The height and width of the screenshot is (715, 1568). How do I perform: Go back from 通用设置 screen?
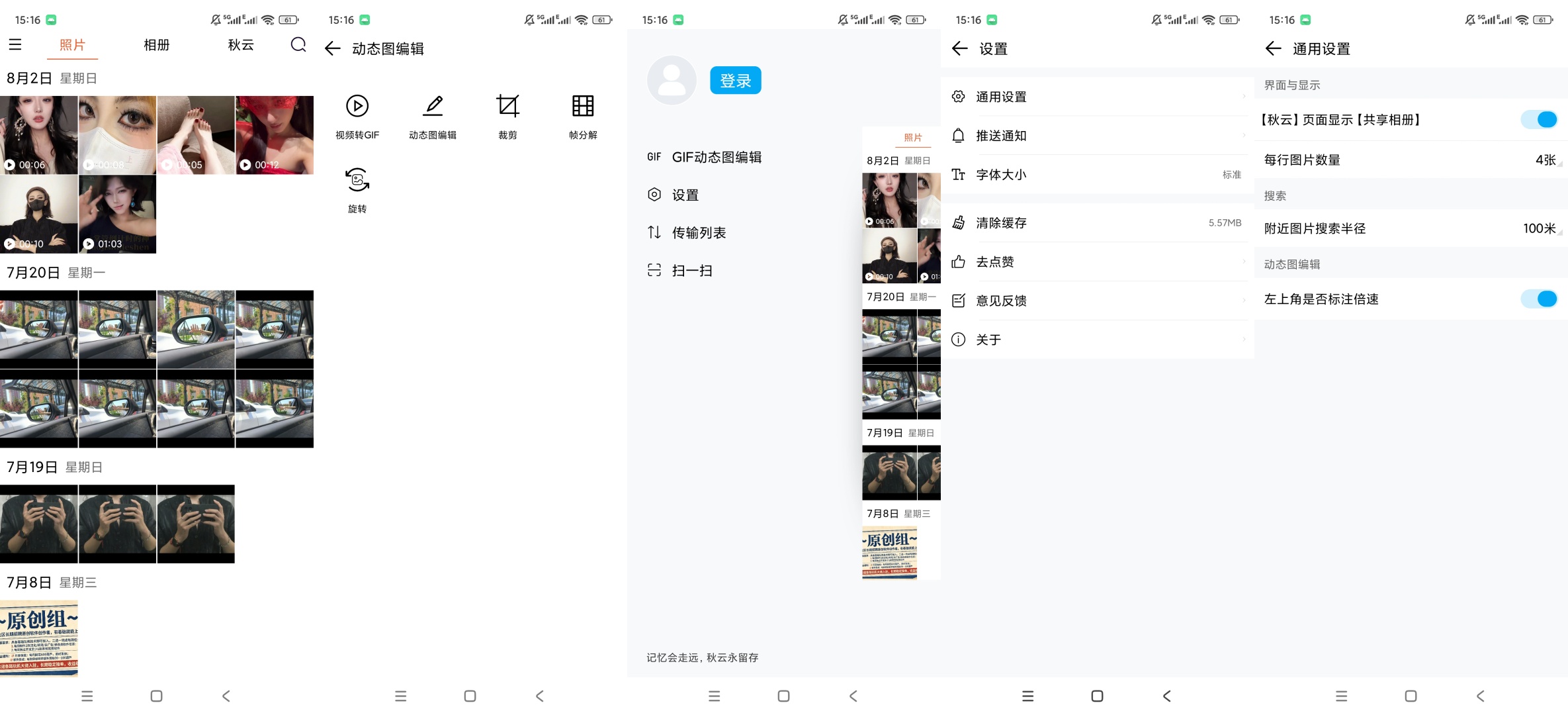coord(1274,48)
